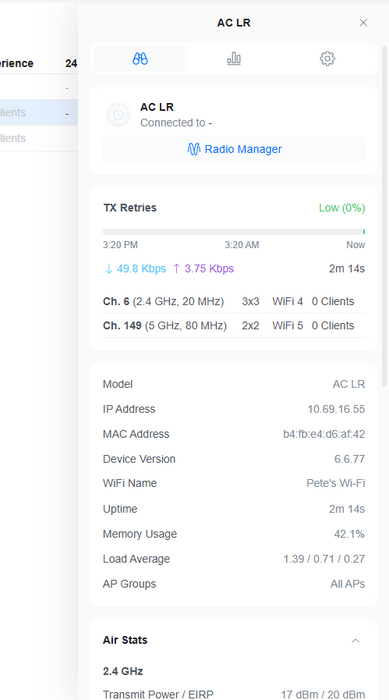Click the 3:20 AM timeline label

242,245
